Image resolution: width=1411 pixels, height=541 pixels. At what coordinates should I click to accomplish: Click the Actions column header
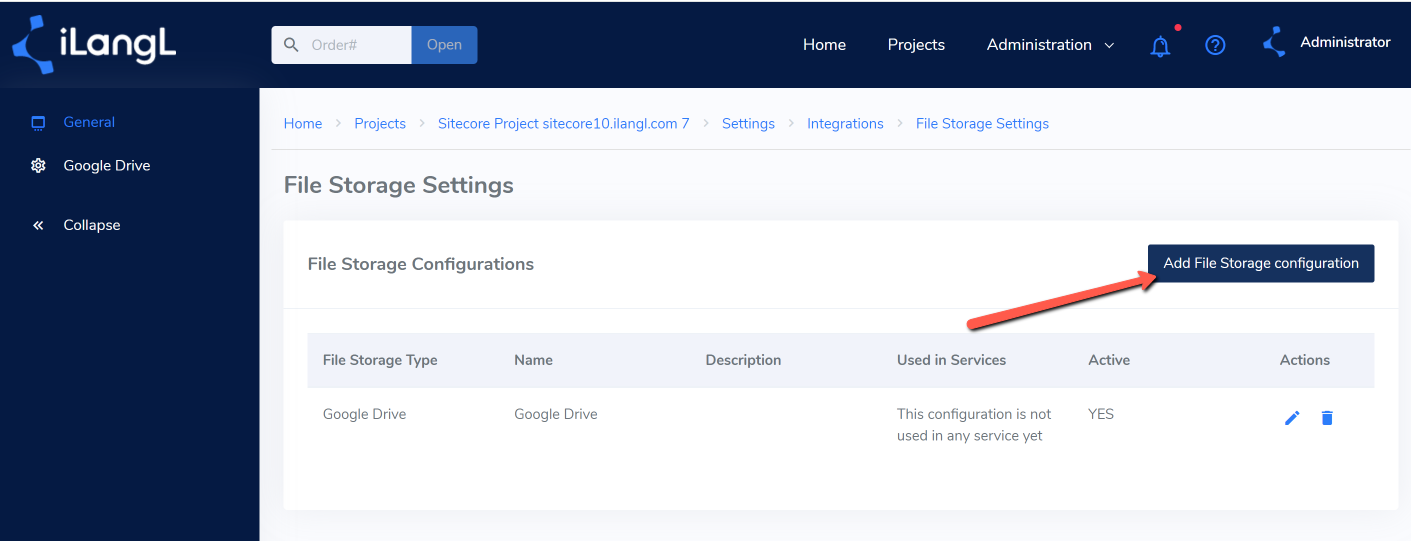pyautogui.click(x=1305, y=360)
